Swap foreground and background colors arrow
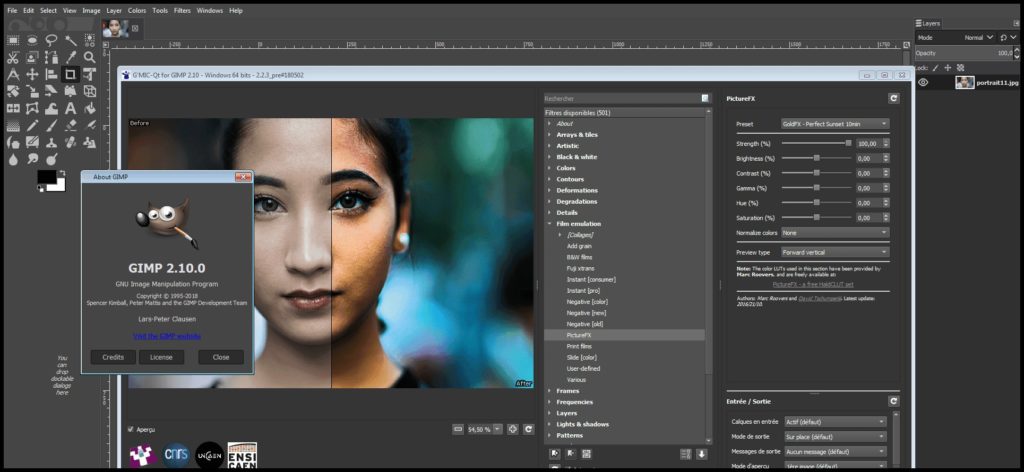1024x472 pixels. (x=62, y=172)
